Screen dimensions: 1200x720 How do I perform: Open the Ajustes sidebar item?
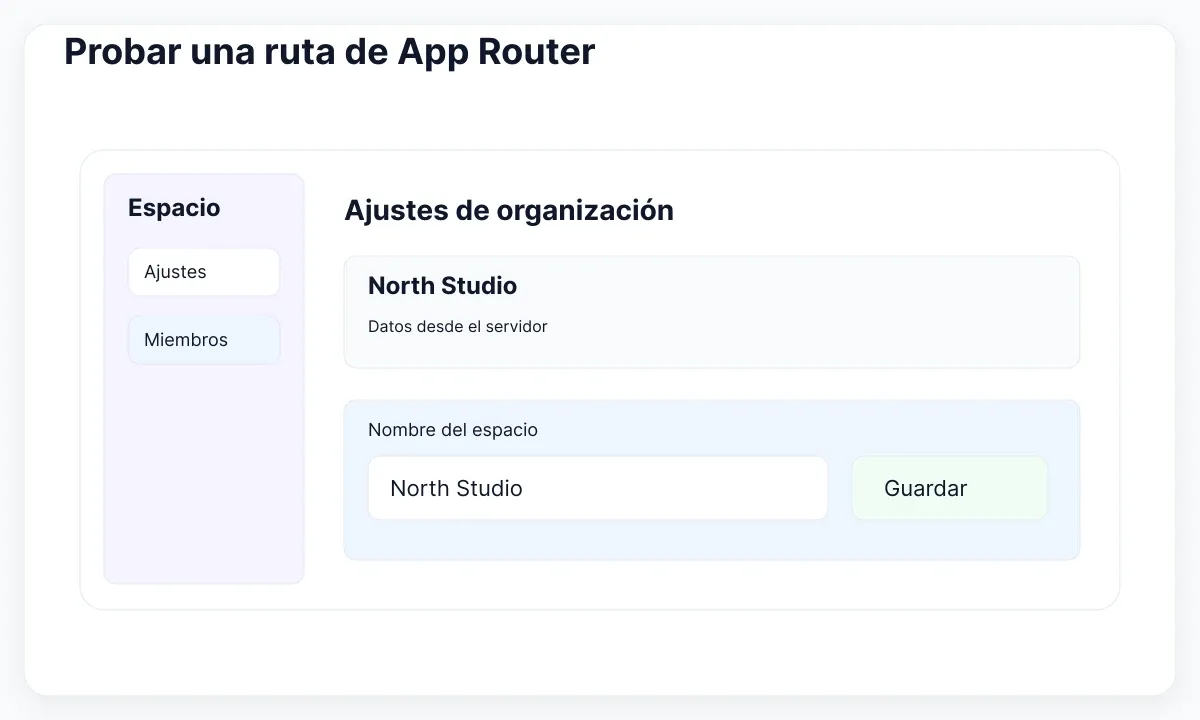pyautogui.click(x=204, y=272)
